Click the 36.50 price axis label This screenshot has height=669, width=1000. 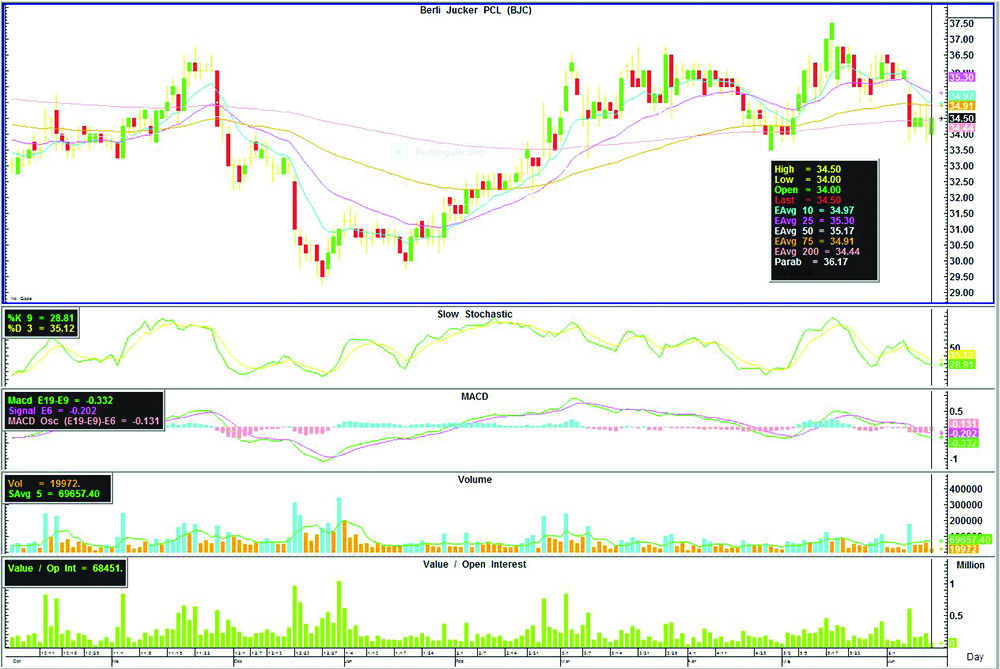(x=962, y=55)
